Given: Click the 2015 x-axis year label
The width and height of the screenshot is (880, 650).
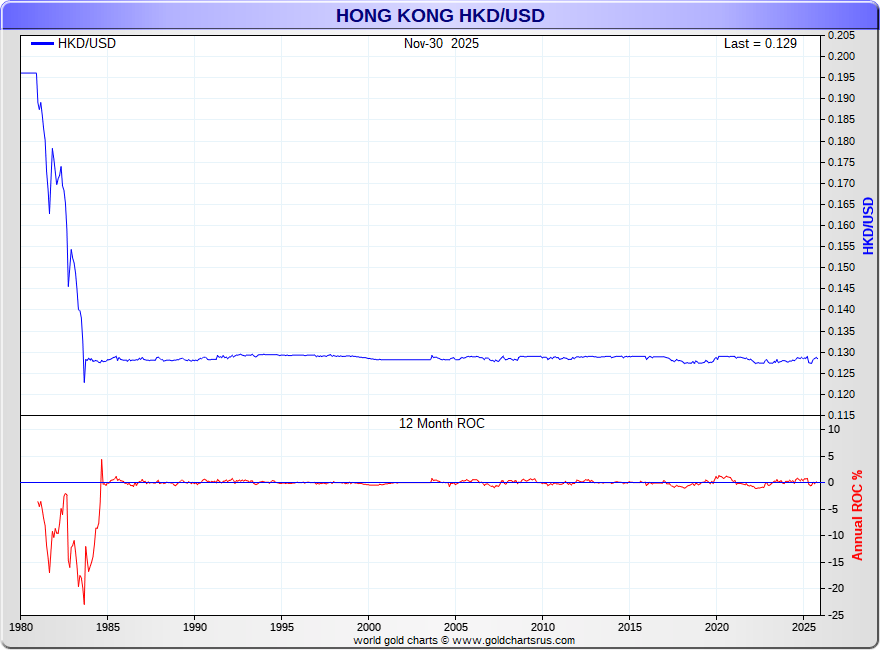Looking at the screenshot, I should (x=630, y=627).
